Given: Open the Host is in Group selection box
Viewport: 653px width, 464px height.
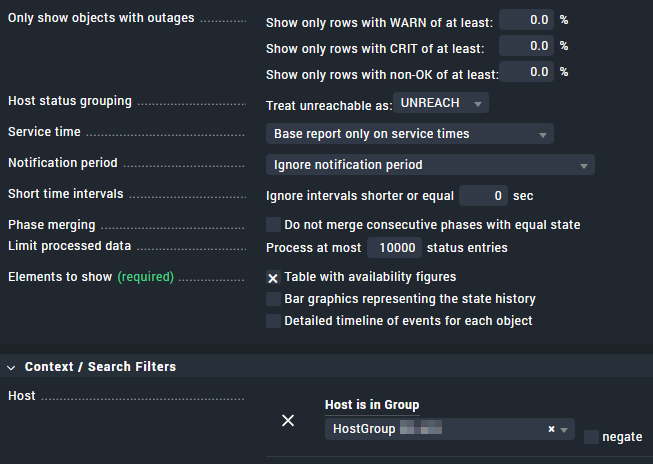Looking at the screenshot, I should [x=436, y=429].
